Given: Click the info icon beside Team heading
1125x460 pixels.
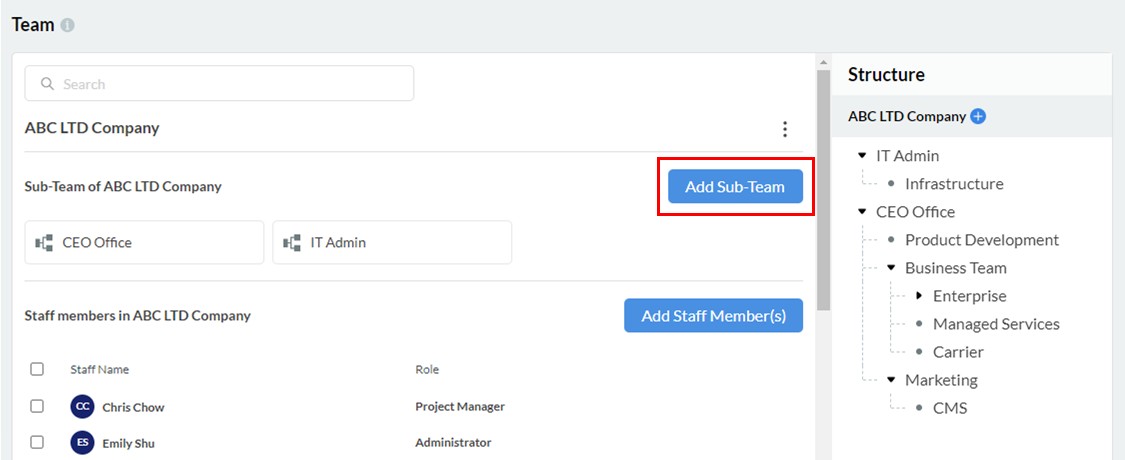Looking at the screenshot, I should pyautogui.click(x=68, y=25).
